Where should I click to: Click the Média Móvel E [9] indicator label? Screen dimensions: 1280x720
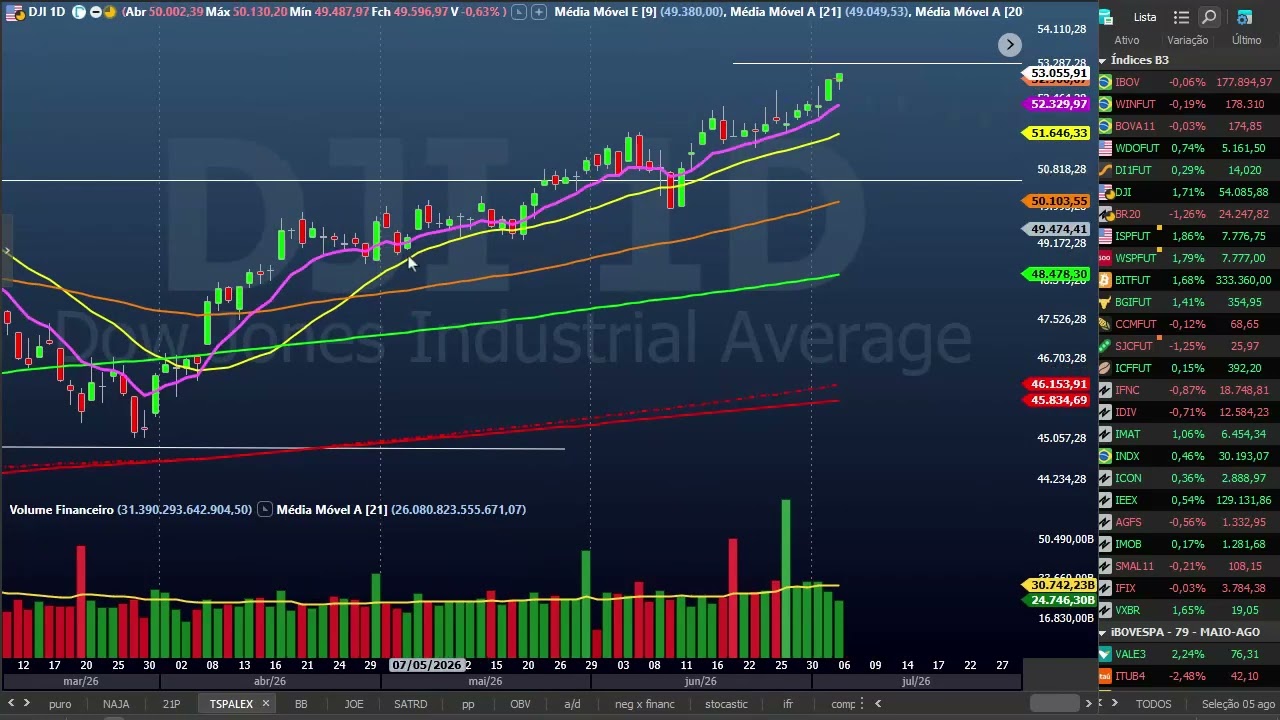[x=605, y=12]
